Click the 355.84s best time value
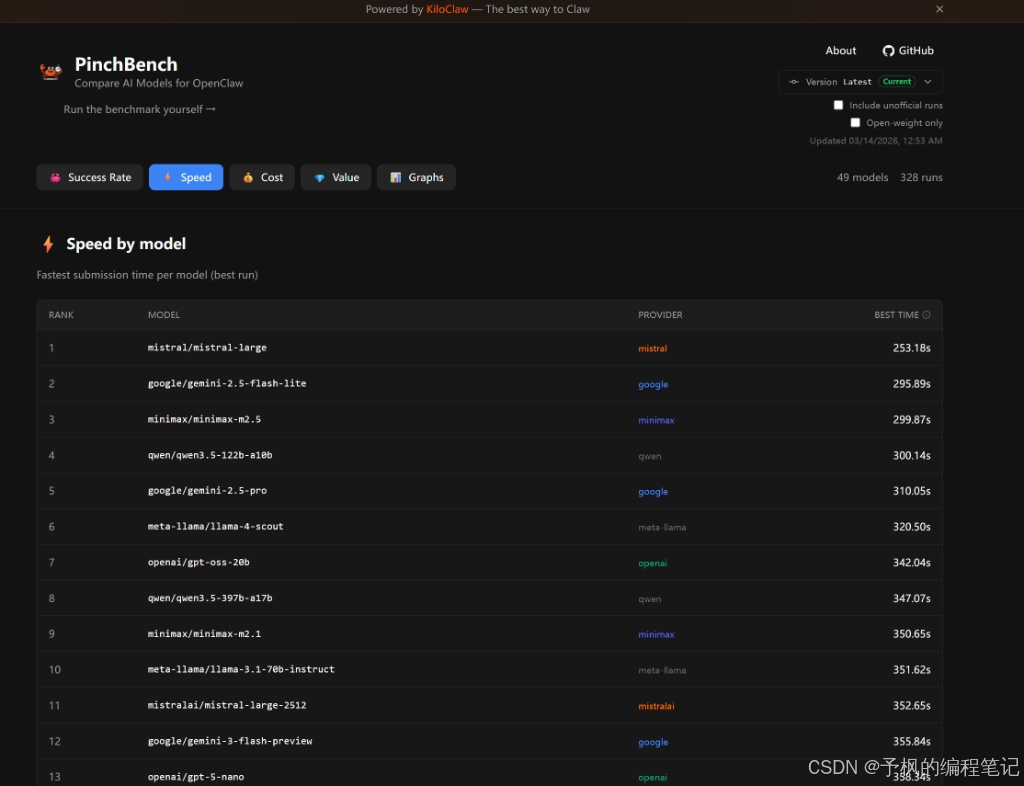This screenshot has width=1024, height=786. (x=912, y=742)
